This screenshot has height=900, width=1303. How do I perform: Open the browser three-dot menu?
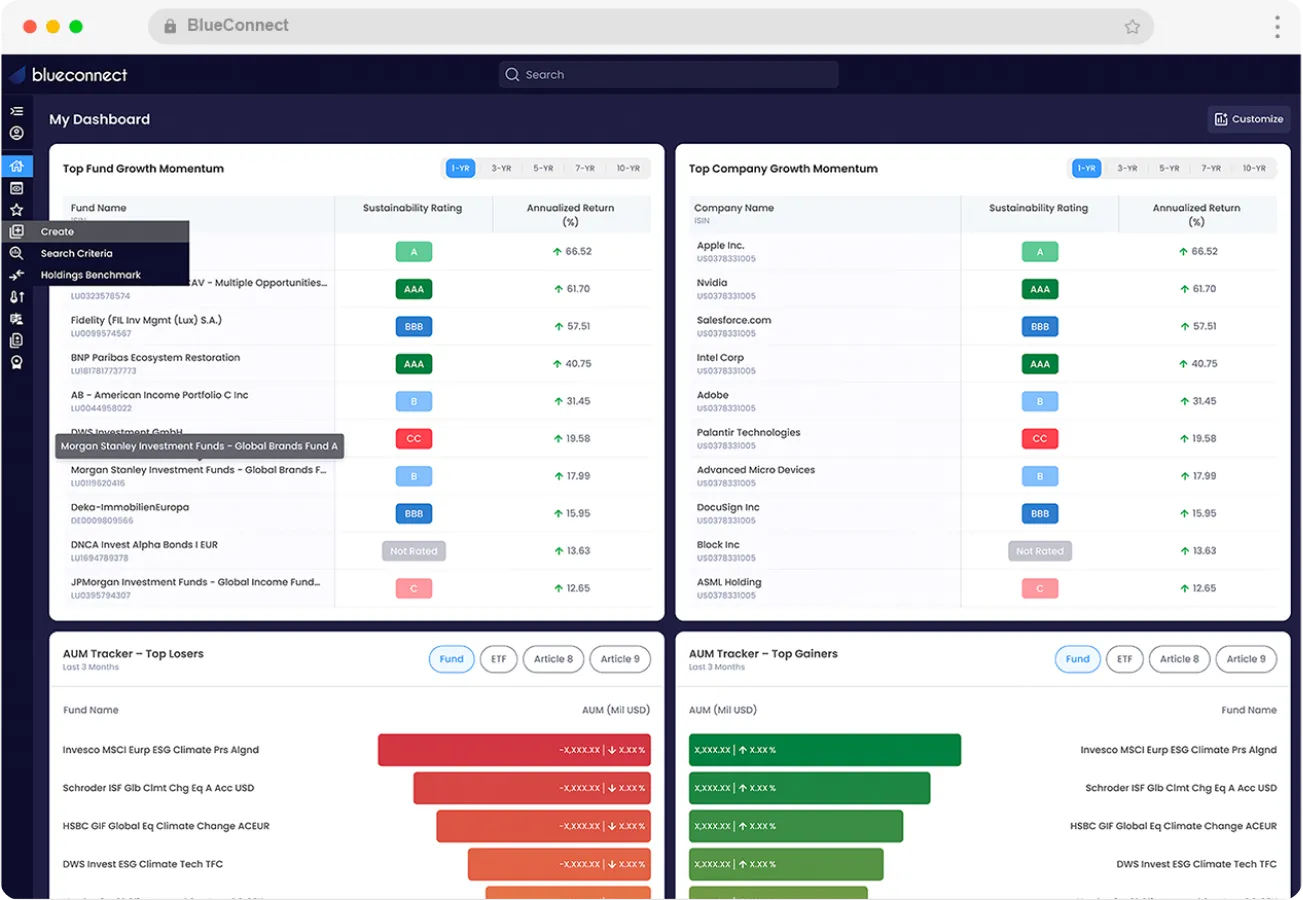(x=1277, y=27)
